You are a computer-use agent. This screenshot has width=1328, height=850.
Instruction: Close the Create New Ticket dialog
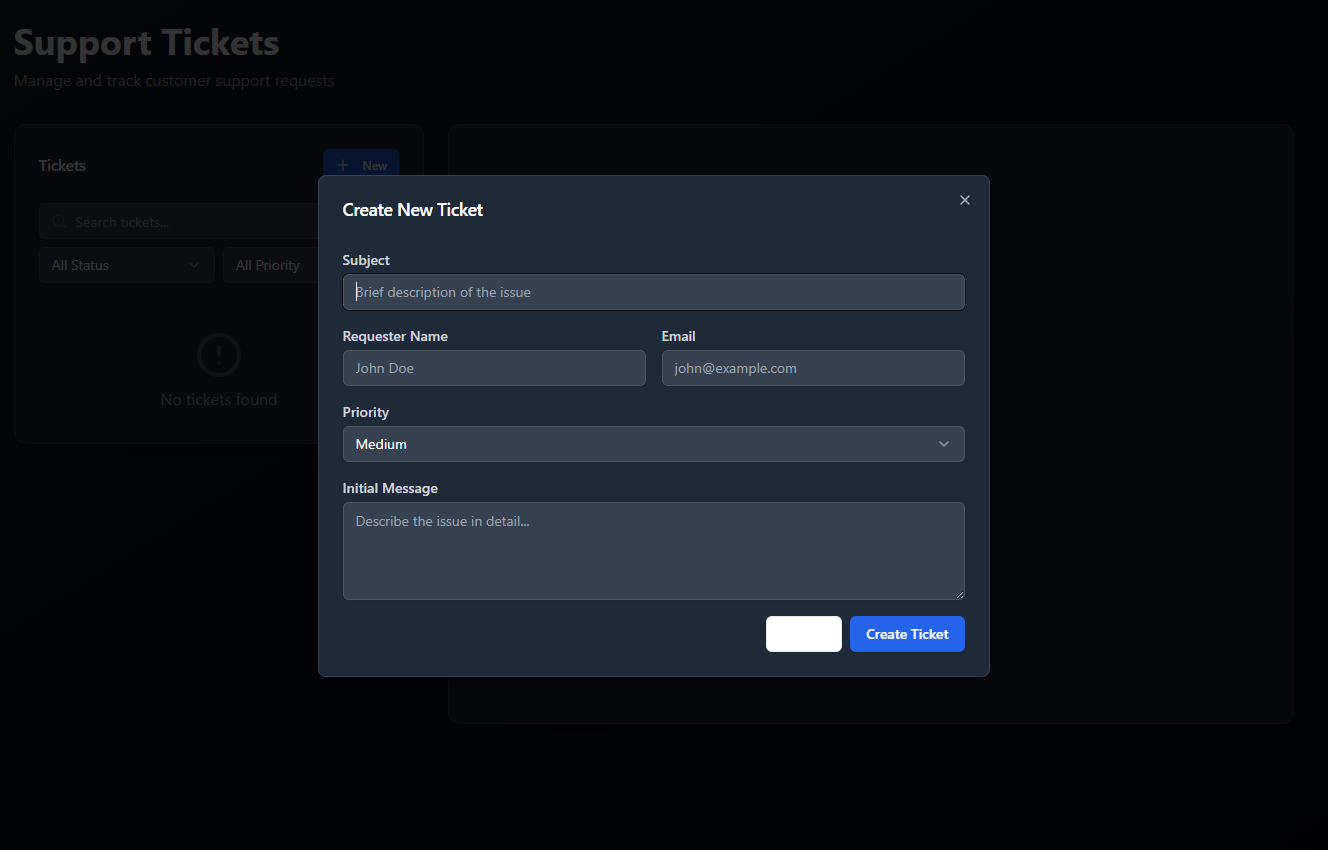coord(965,200)
